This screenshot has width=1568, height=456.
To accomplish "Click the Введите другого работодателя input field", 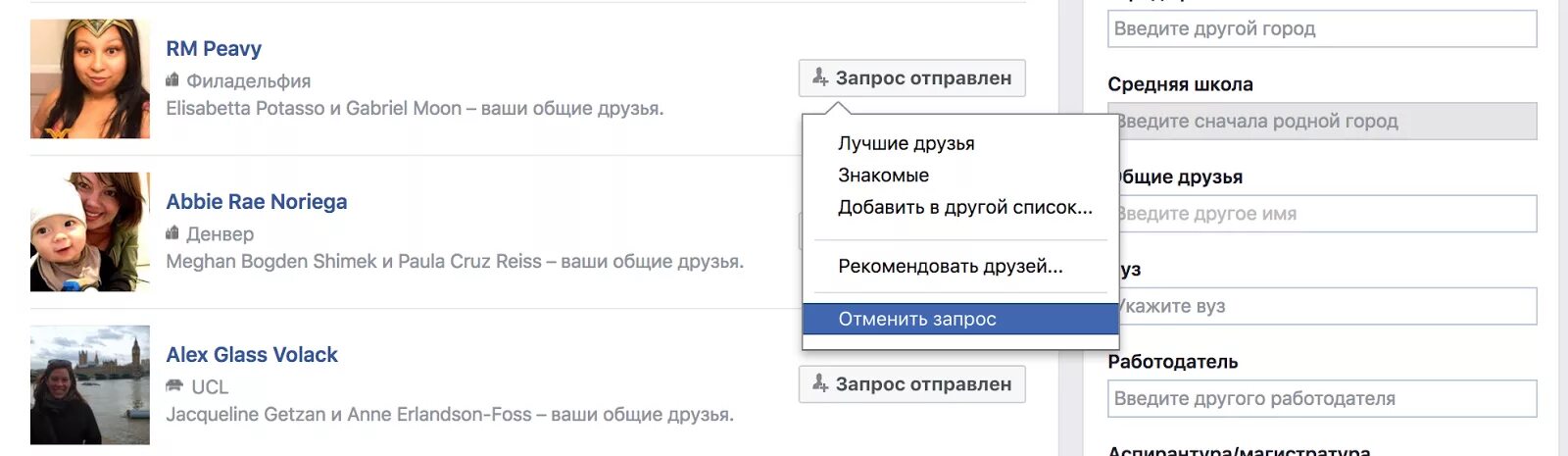I will 1322,398.
